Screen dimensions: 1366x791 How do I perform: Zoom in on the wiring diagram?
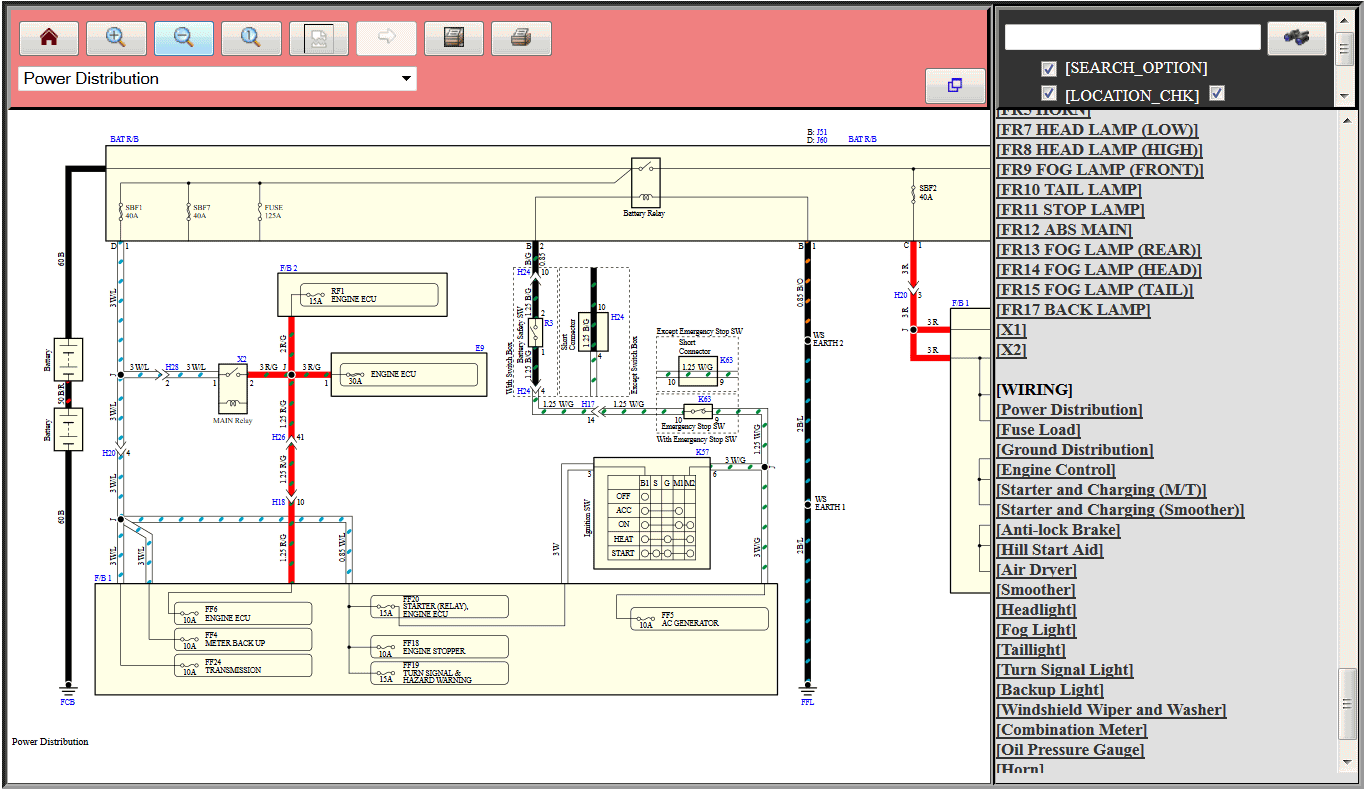[x=116, y=38]
